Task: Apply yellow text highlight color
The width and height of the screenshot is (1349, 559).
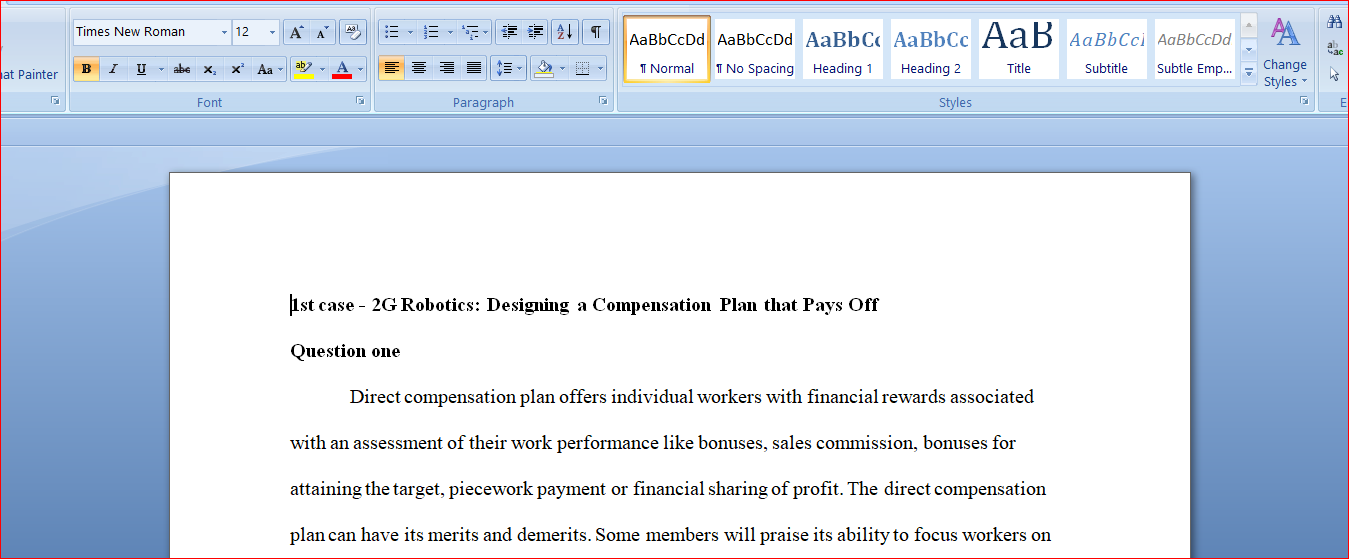Action: pyautogui.click(x=303, y=69)
